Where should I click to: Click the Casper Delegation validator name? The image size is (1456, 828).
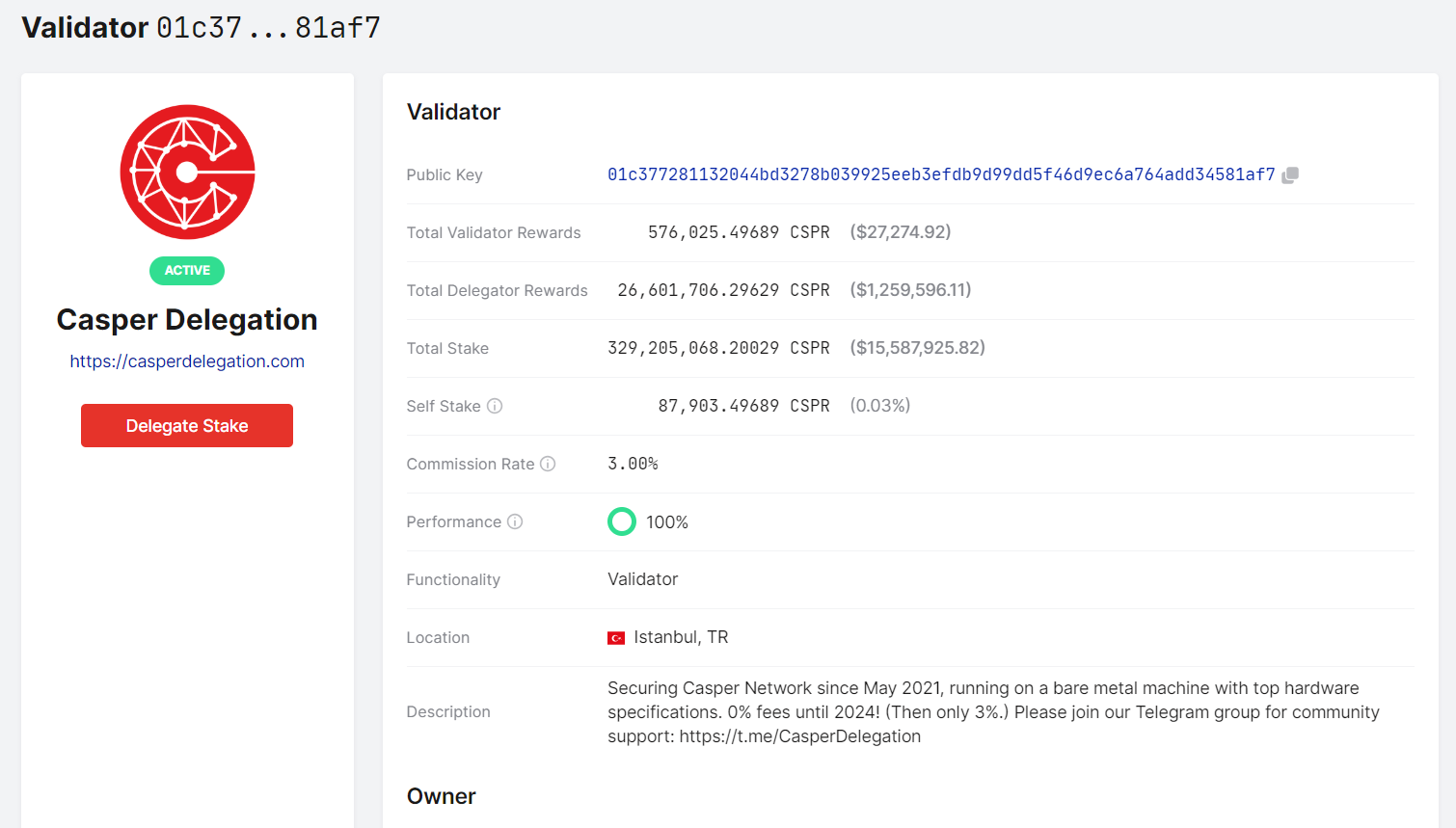187,319
